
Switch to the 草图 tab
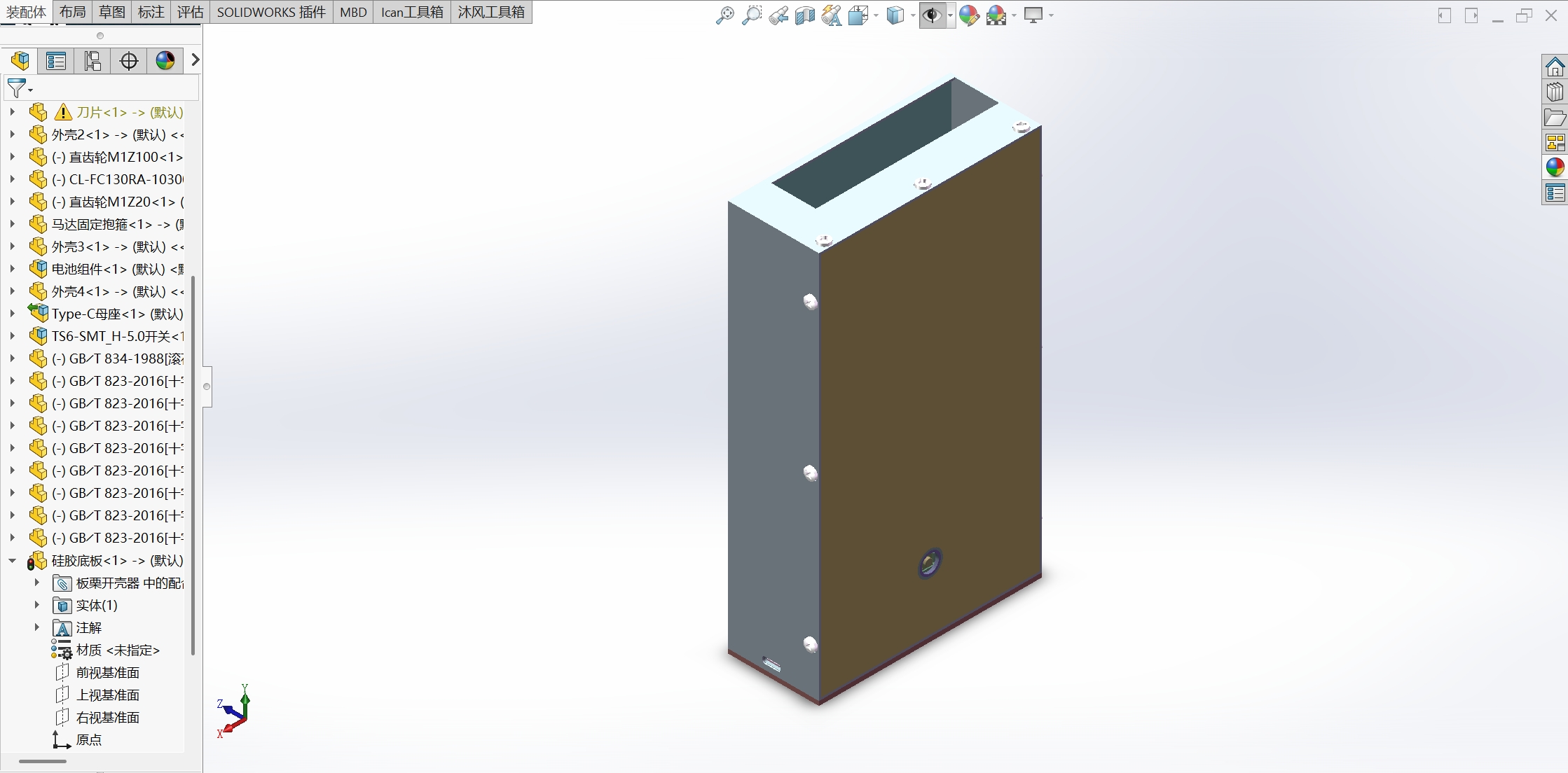tap(112, 12)
